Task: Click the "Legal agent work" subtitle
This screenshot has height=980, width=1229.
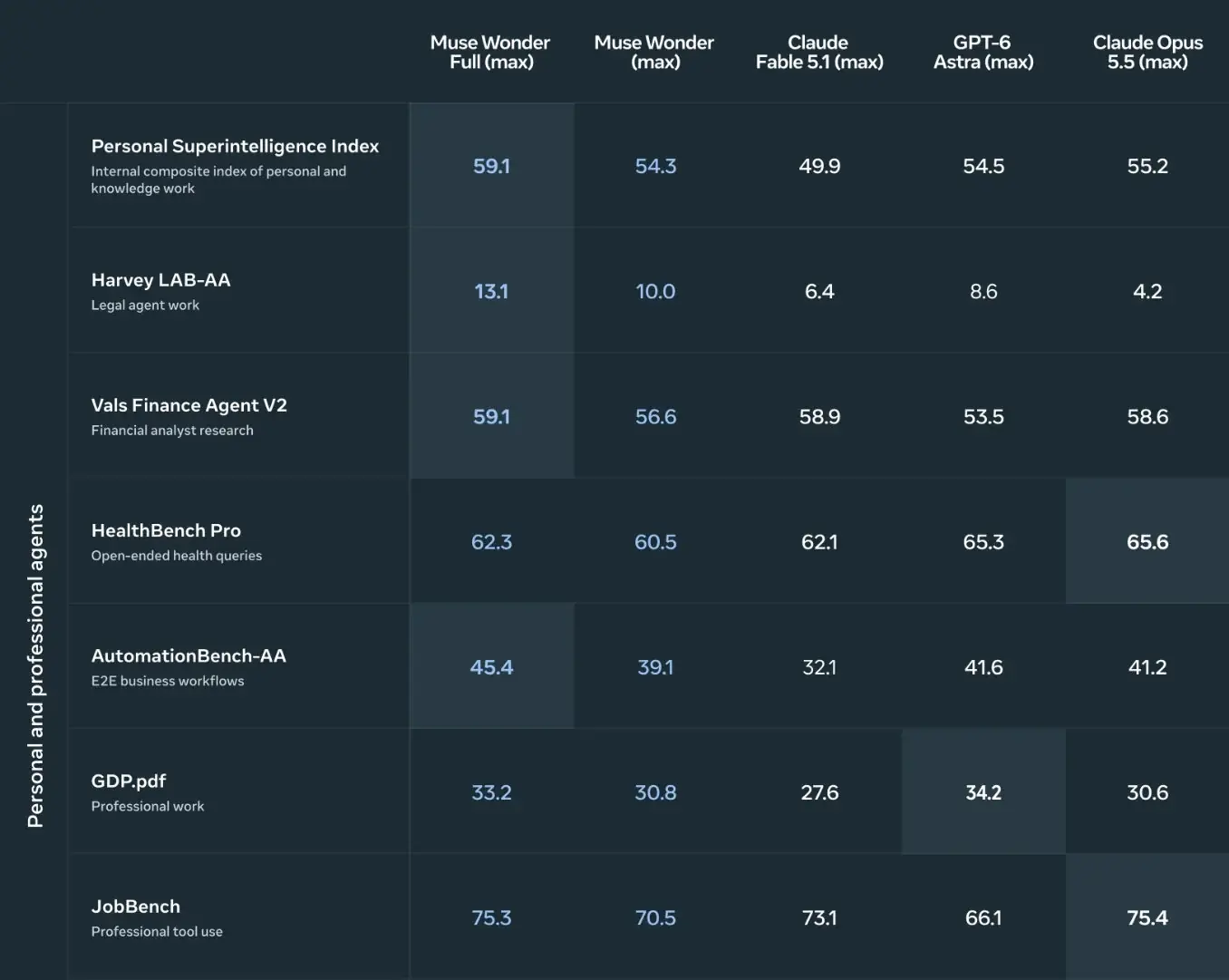Action: pyautogui.click(x=145, y=306)
